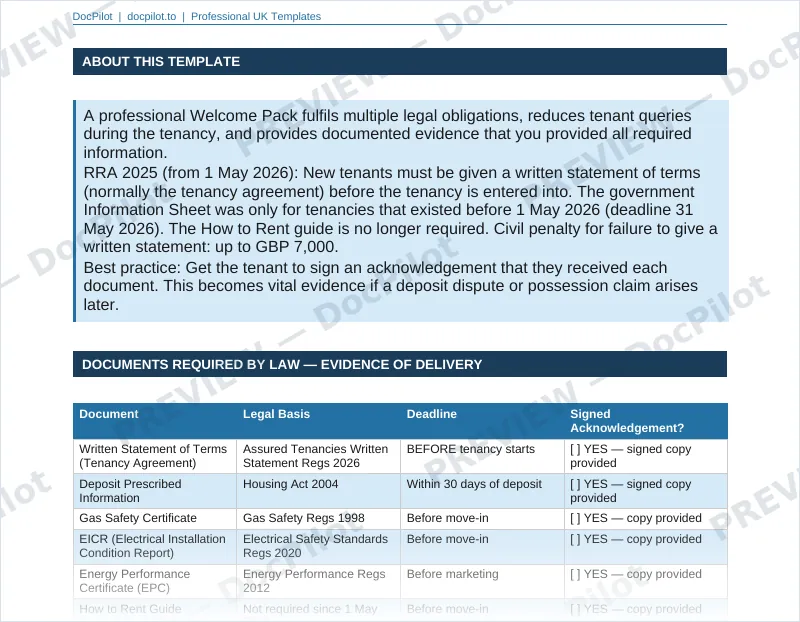Select the How to Rent Guide cell

tap(155, 609)
